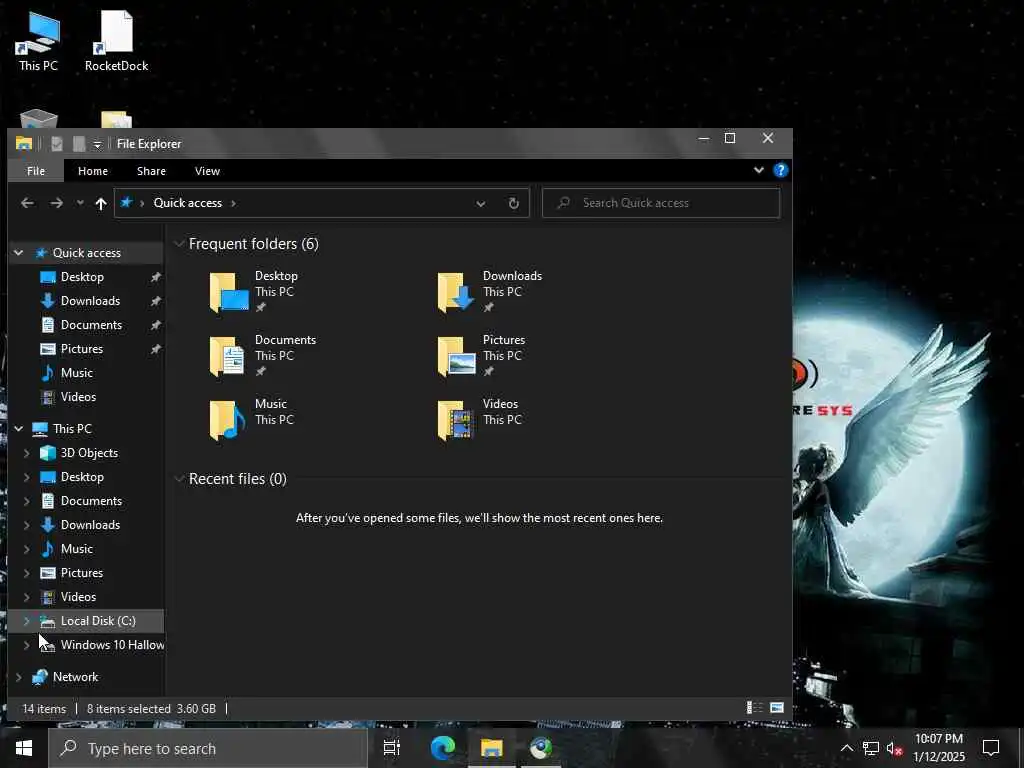Show hidden system tray icons
The height and width of the screenshot is (768, 1024).
tap(847, 748)
